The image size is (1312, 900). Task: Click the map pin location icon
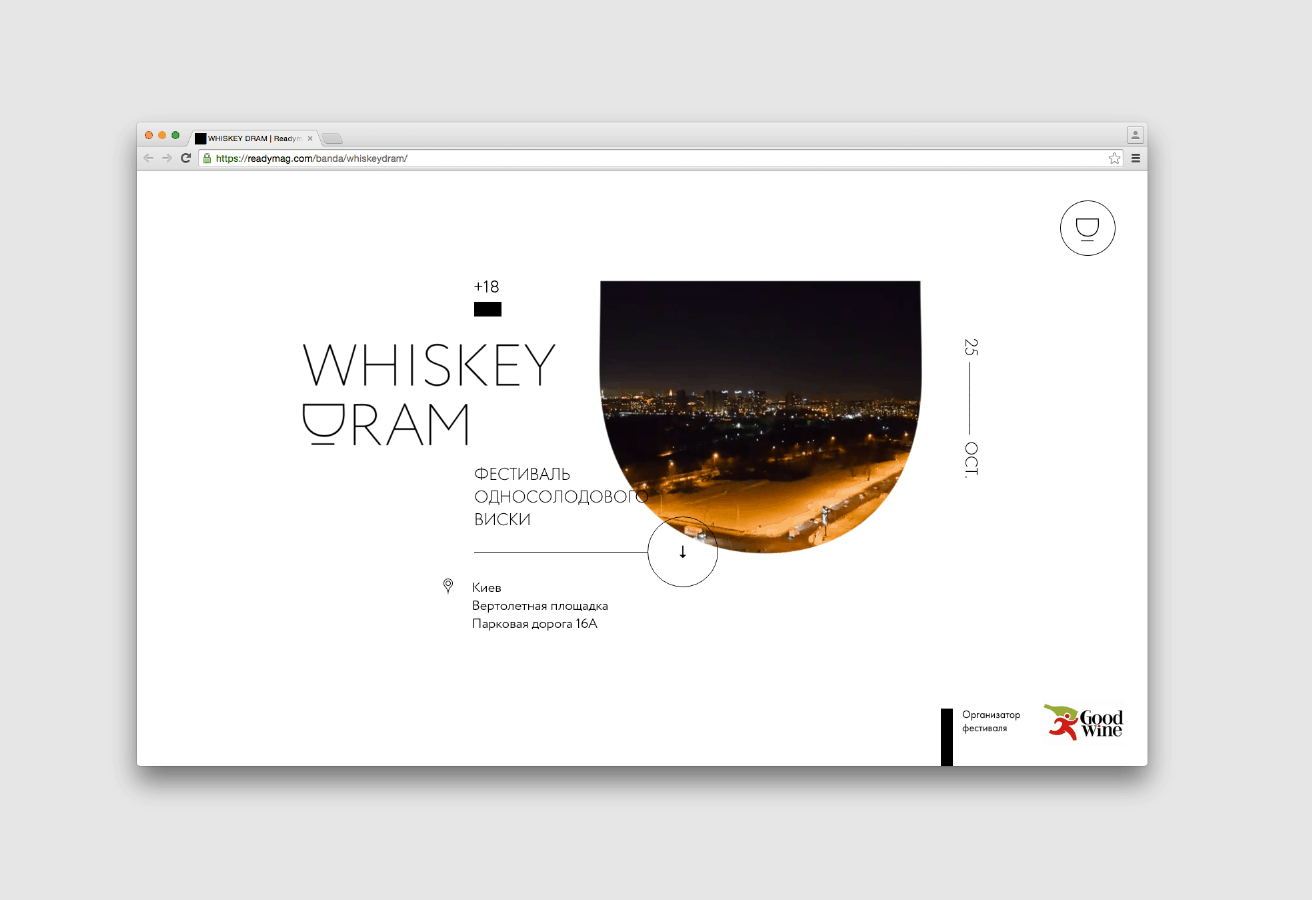(448, 586)
